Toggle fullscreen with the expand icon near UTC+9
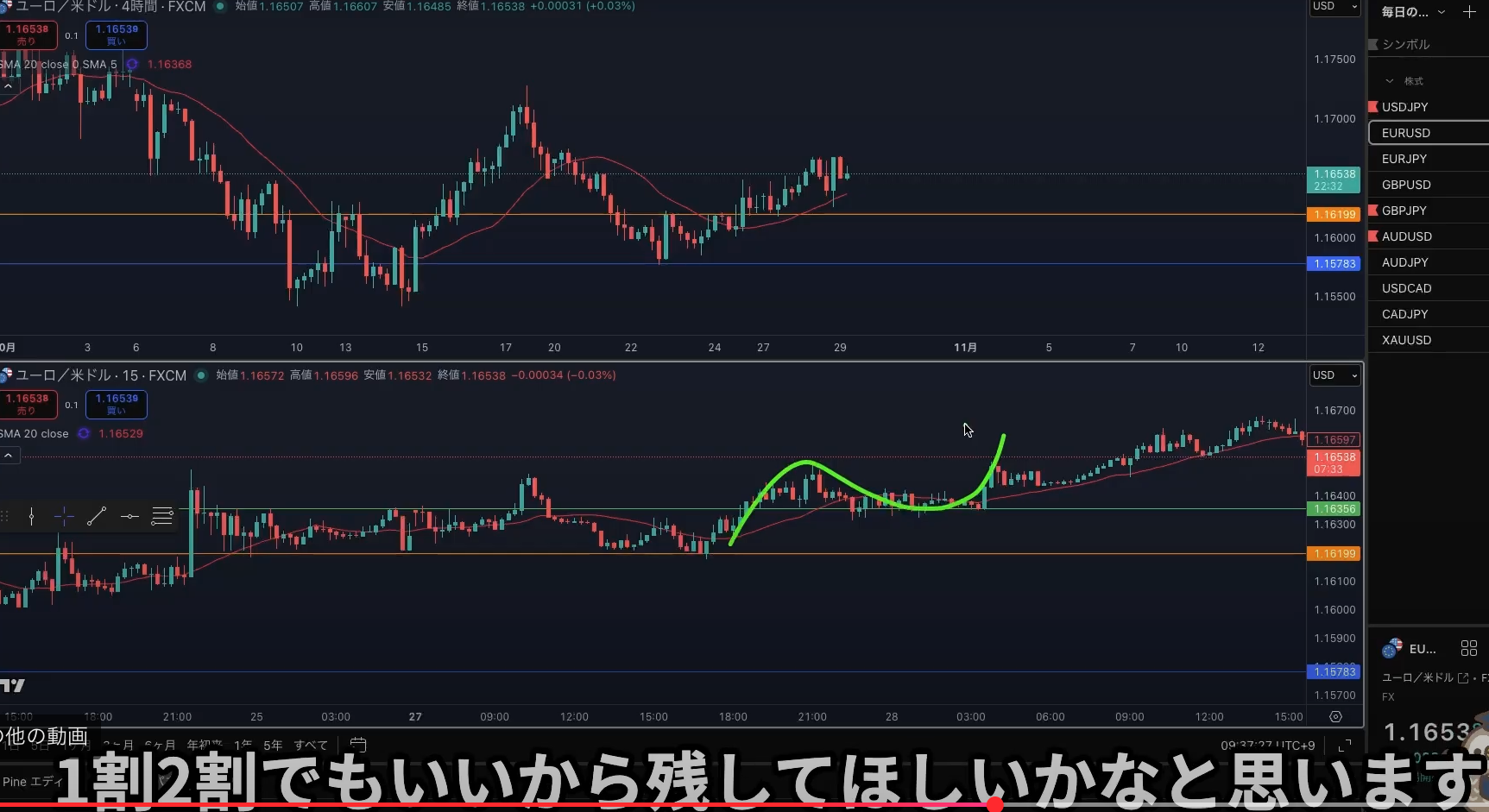Image resolution: width=1489 pixels, height=812 pixels. [x=1344, y=746]
